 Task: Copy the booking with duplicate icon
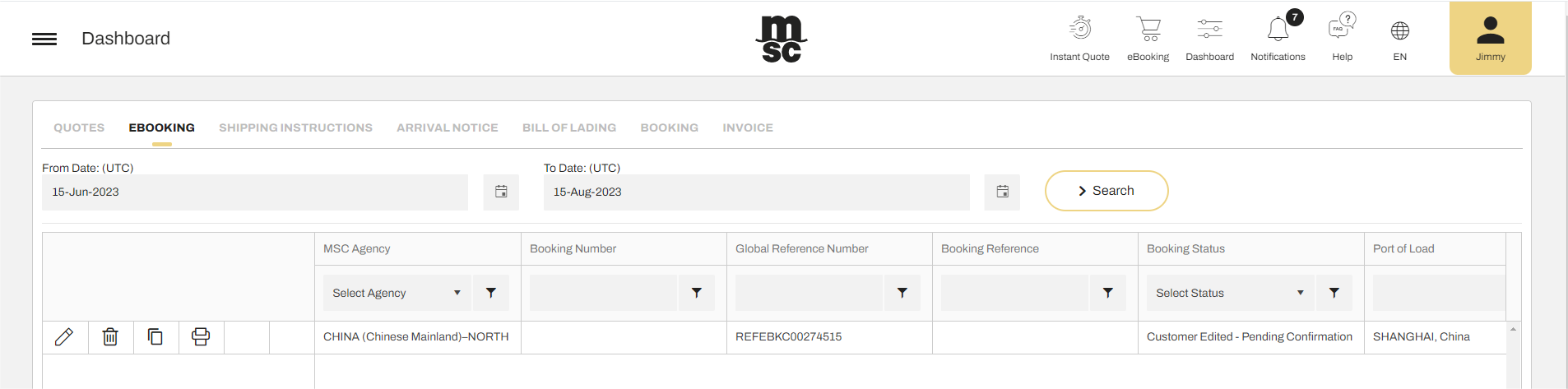155,337
